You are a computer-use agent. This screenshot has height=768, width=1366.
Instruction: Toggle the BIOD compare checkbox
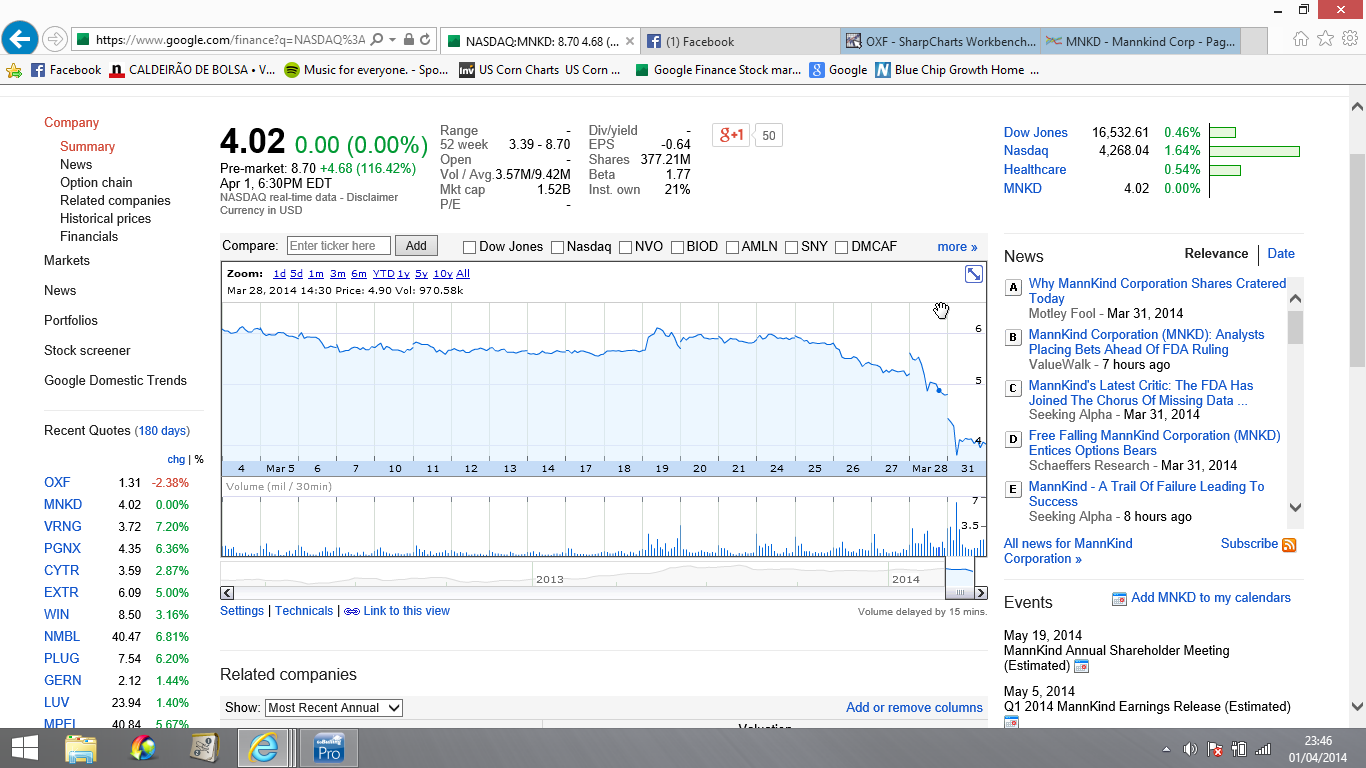click(x=677, y=247)
